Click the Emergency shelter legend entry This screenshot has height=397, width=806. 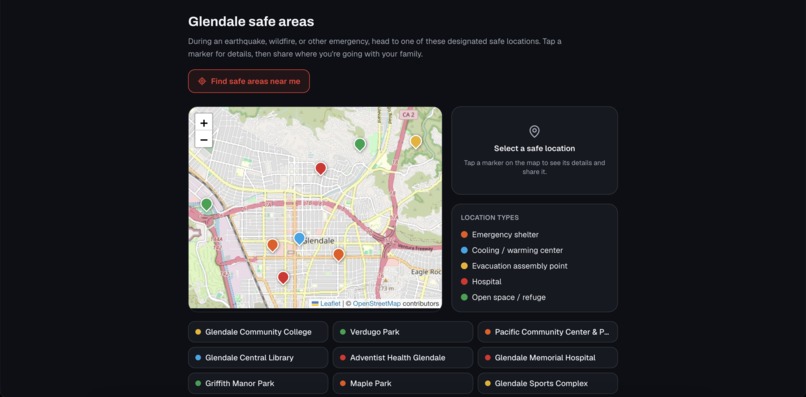pyautogui.click(x=500, y=234)
